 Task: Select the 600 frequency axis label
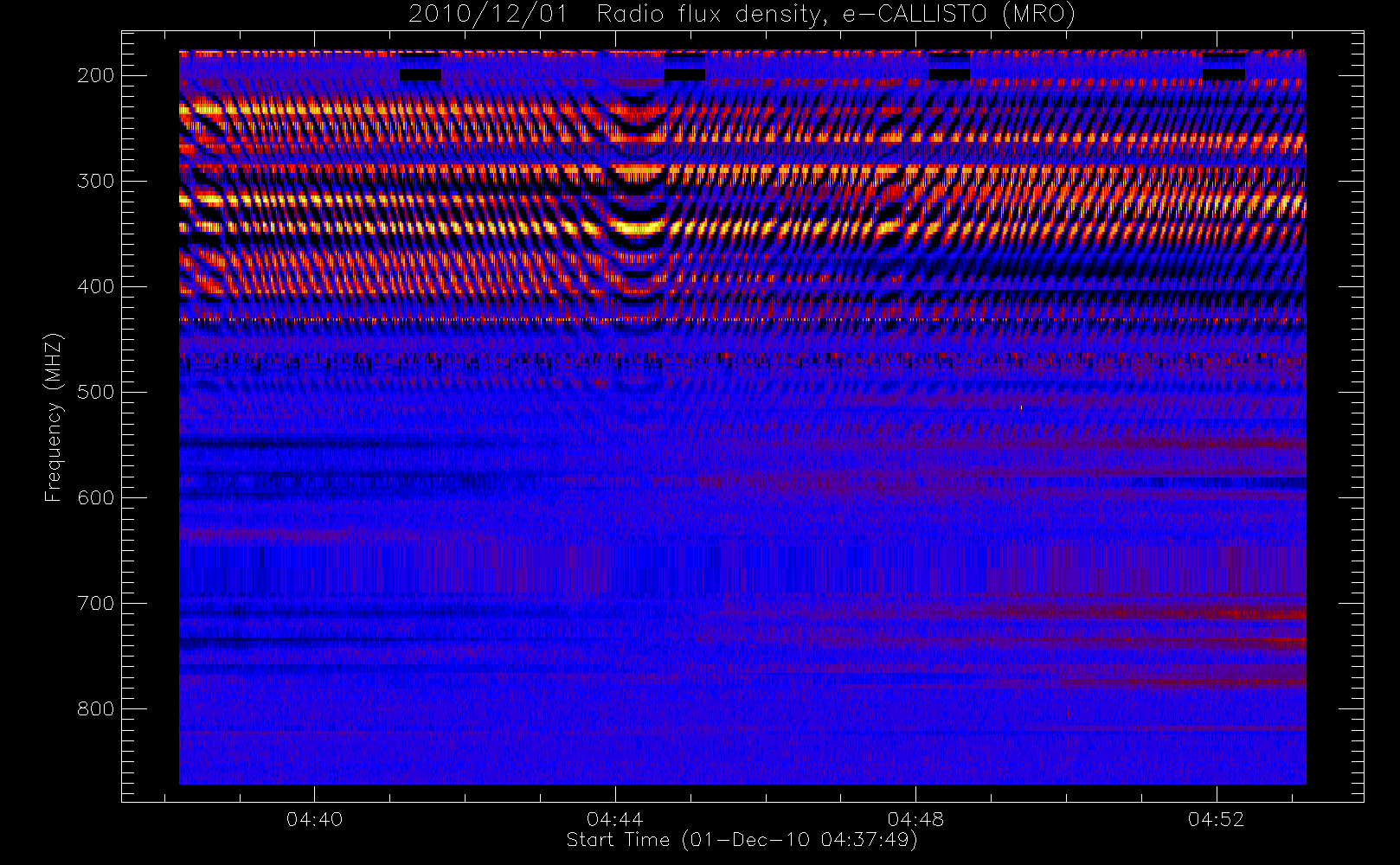pos(95,497)
